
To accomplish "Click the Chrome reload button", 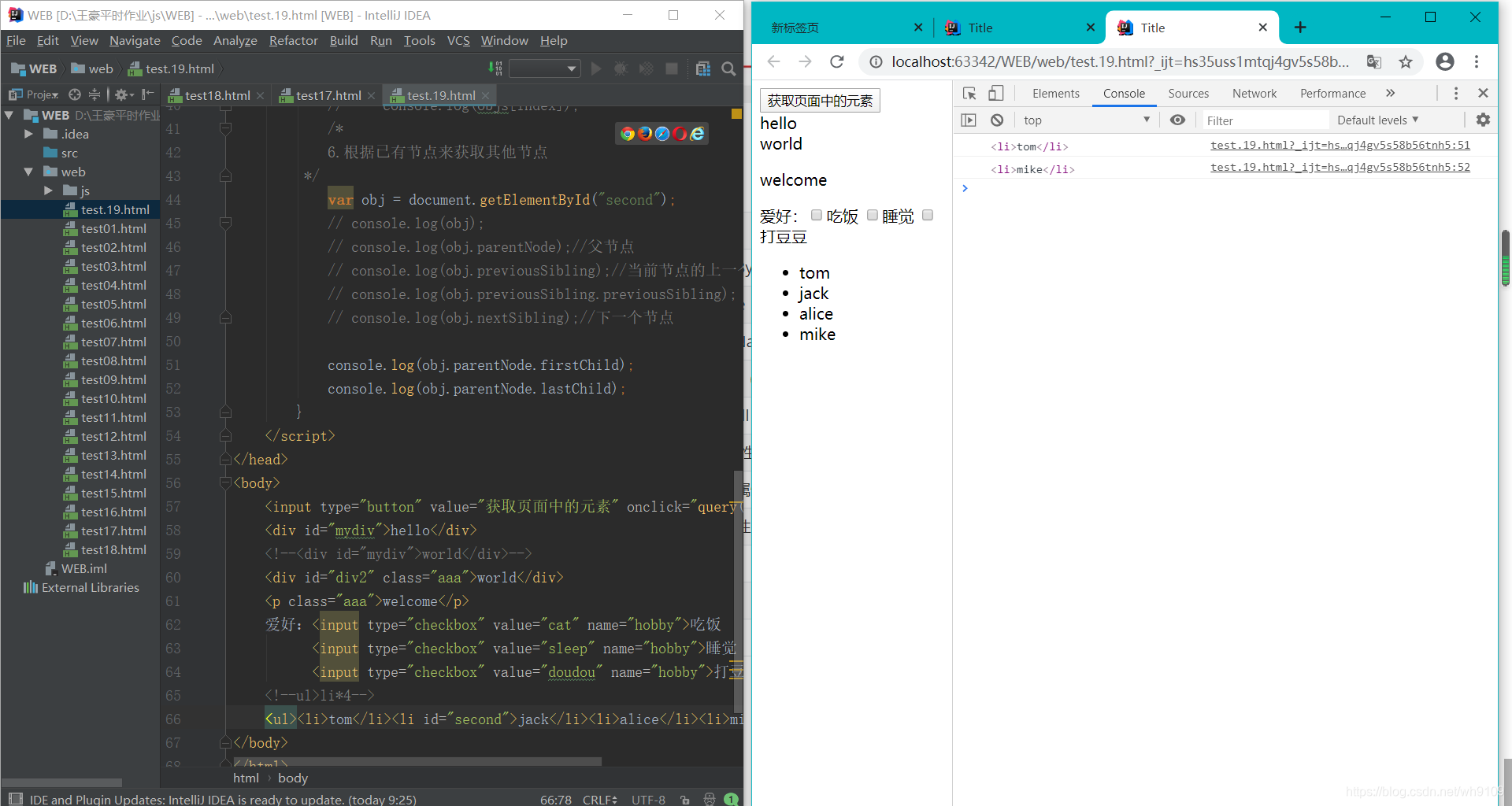I will click(x=837, y=61).
